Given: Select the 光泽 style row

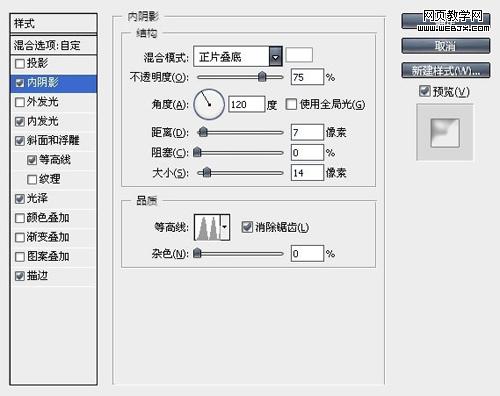Looking at the screenshot, I should pos(54,199).
